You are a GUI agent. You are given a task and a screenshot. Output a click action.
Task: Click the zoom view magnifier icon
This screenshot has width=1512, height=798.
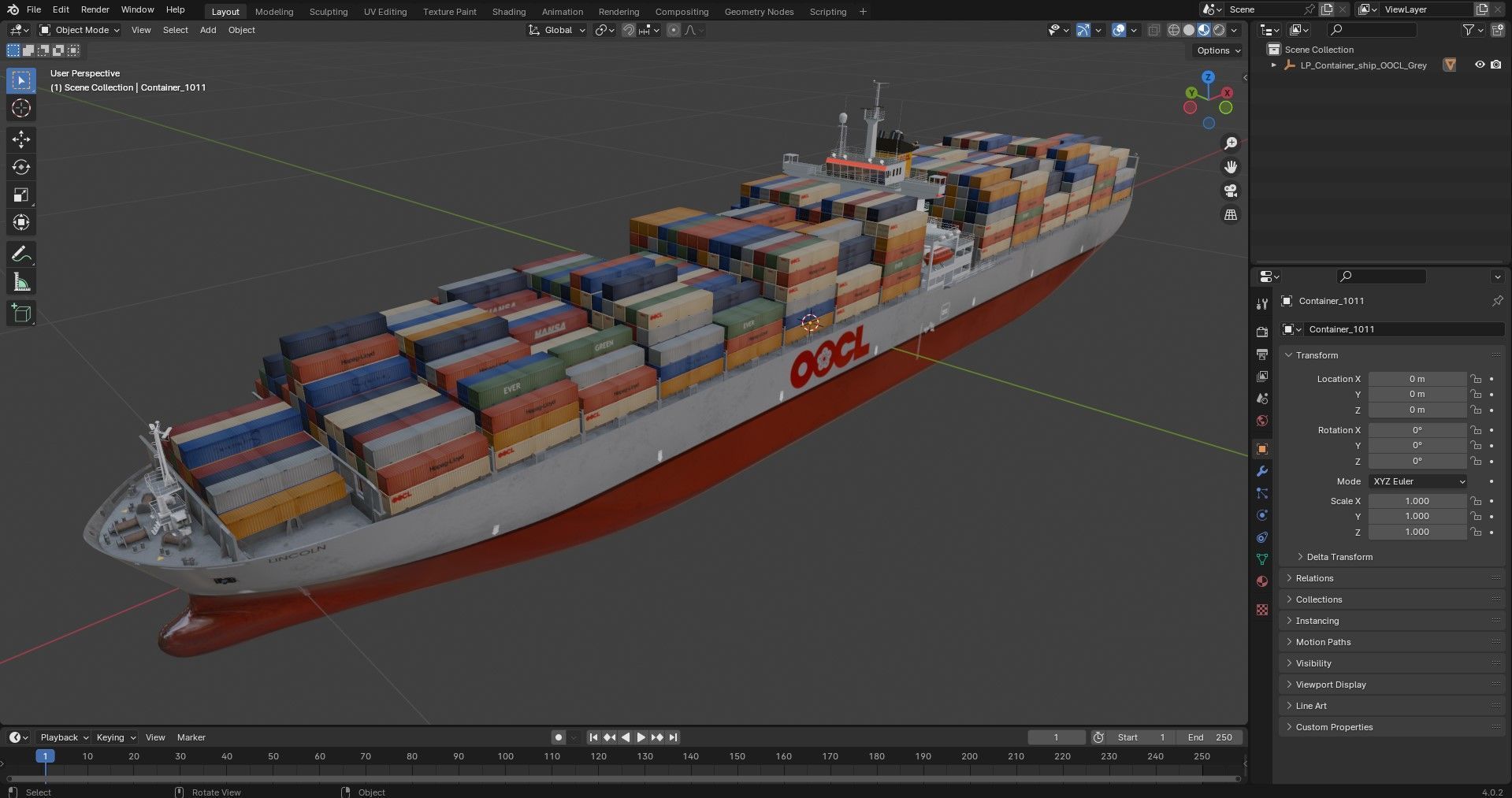(x=1231, y=143)
